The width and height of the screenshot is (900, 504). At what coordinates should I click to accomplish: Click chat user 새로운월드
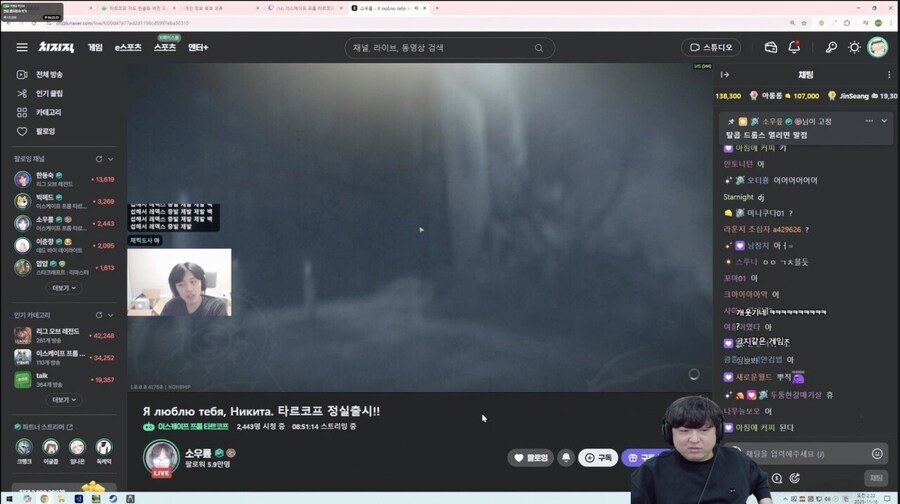tap(754, 377)
